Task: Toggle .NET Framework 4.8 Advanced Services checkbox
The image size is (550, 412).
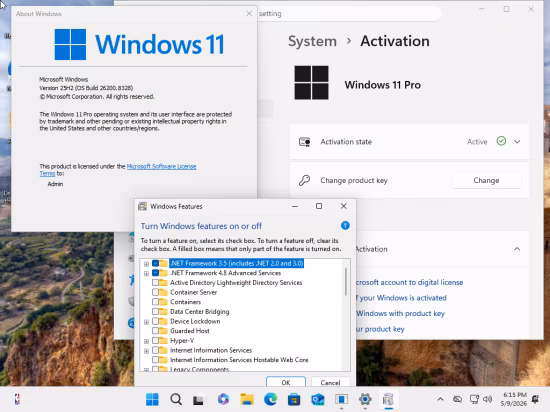Action: 155,273
